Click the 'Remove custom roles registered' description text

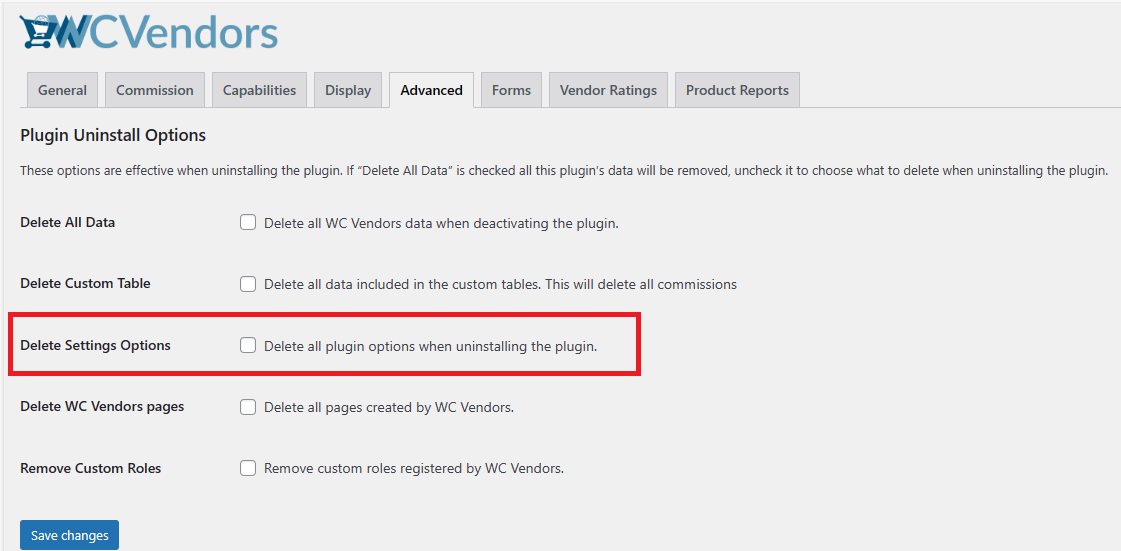(x=414, y=468)
